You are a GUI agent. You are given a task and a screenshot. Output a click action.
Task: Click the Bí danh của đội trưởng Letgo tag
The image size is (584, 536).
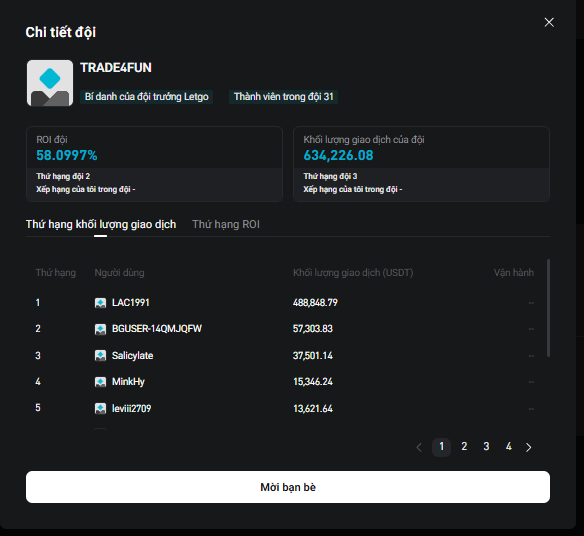point(146,97)
